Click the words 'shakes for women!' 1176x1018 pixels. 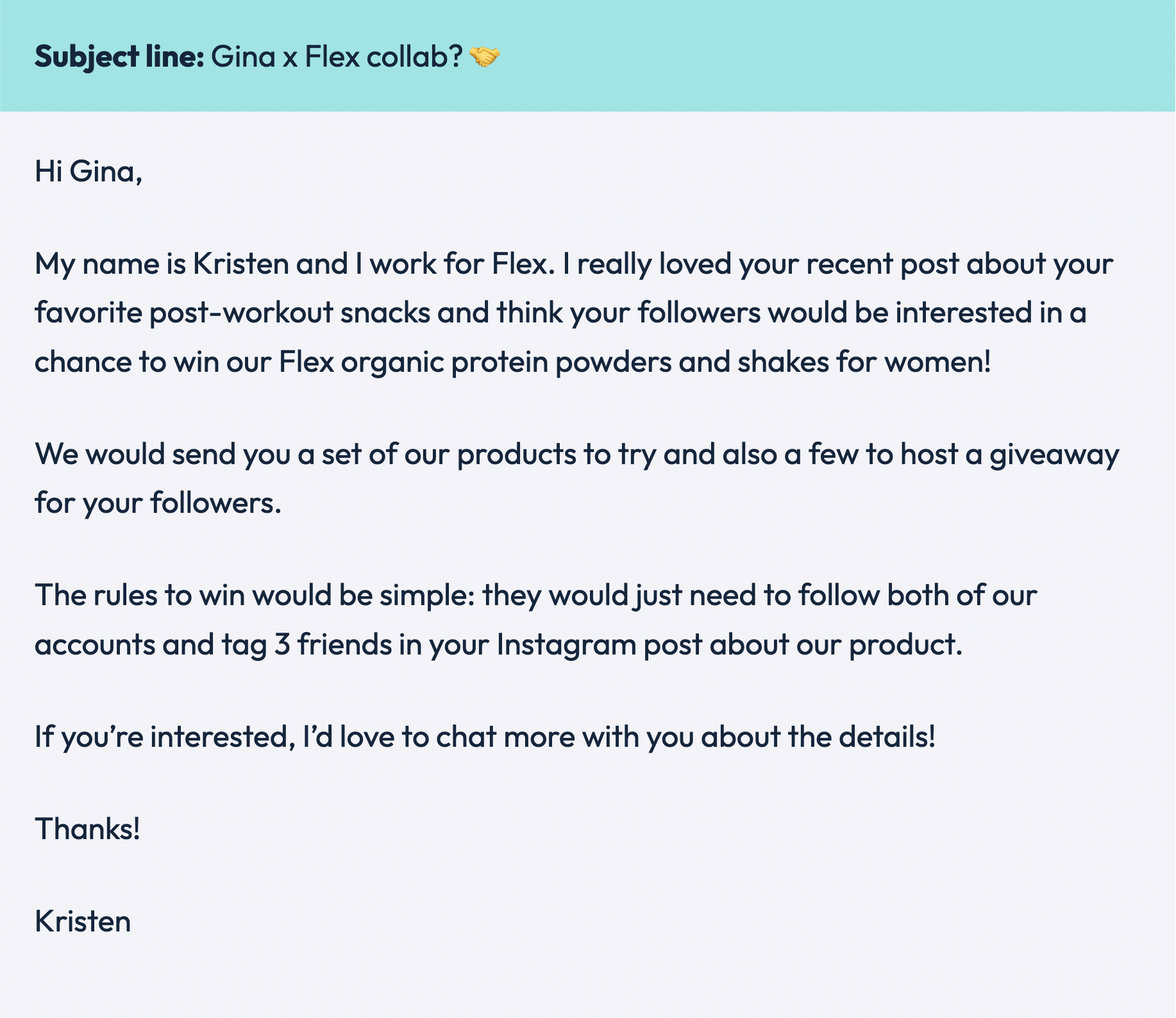(x=864, y=362)
